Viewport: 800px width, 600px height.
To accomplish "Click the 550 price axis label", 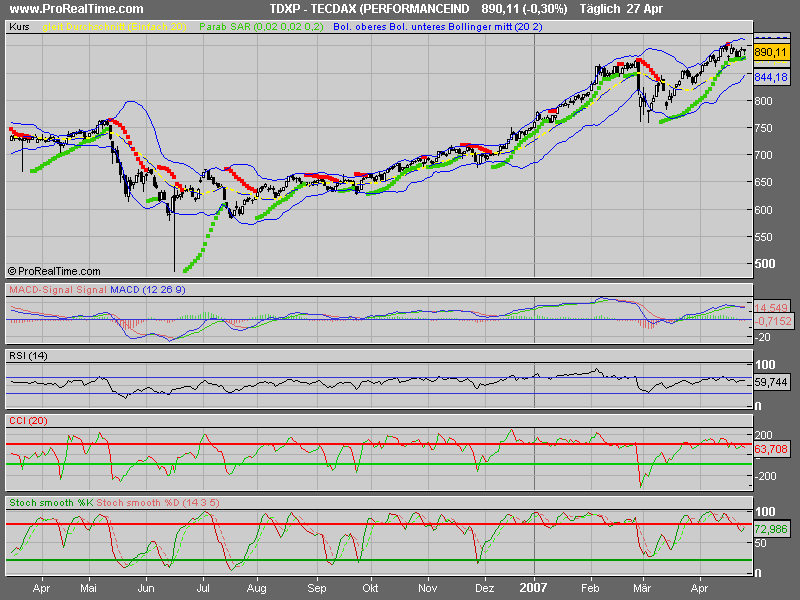I will click(x=763, y=237).
